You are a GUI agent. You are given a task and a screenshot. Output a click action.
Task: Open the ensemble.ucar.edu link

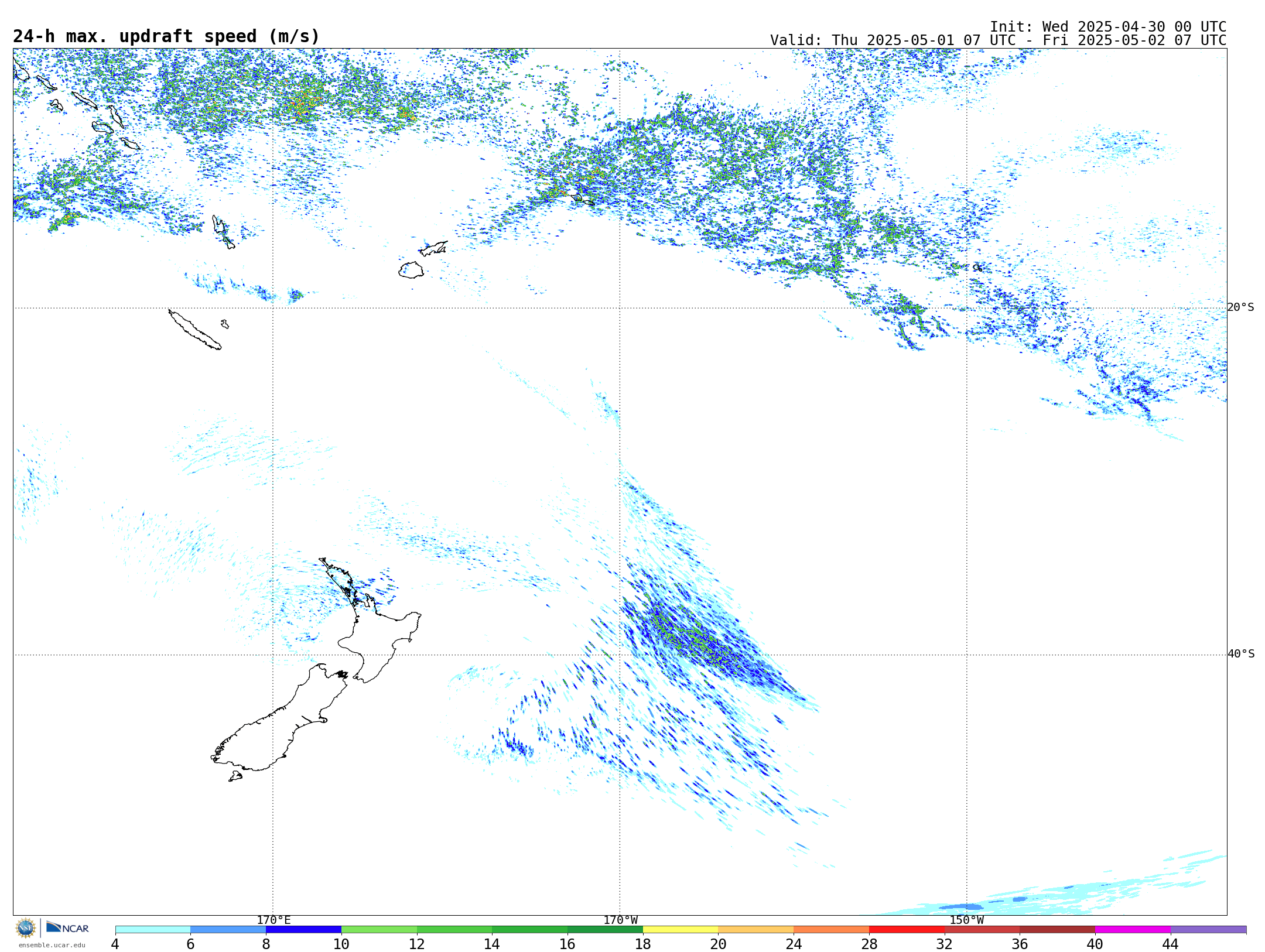[x=52, y=945]
